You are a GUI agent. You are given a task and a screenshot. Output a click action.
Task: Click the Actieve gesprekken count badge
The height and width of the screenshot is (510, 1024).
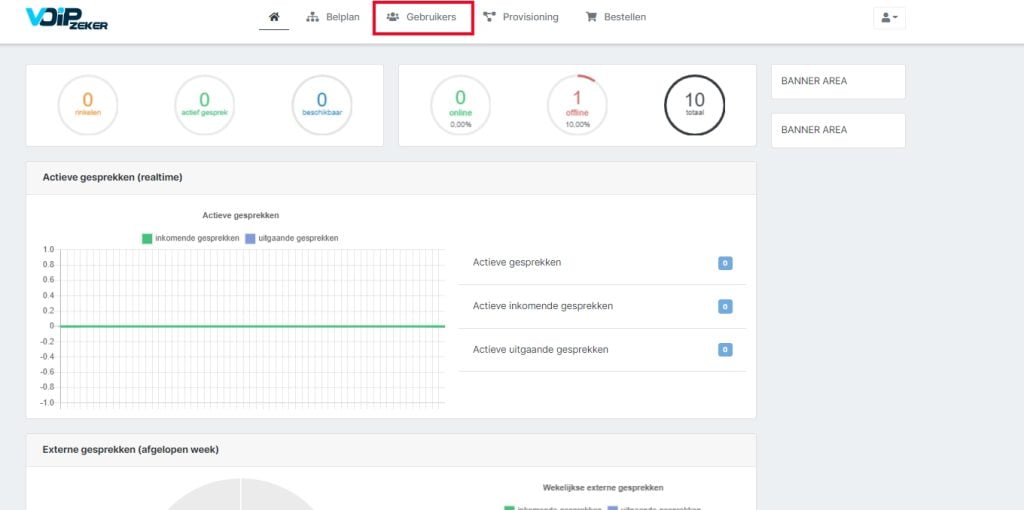coord(725,263)
